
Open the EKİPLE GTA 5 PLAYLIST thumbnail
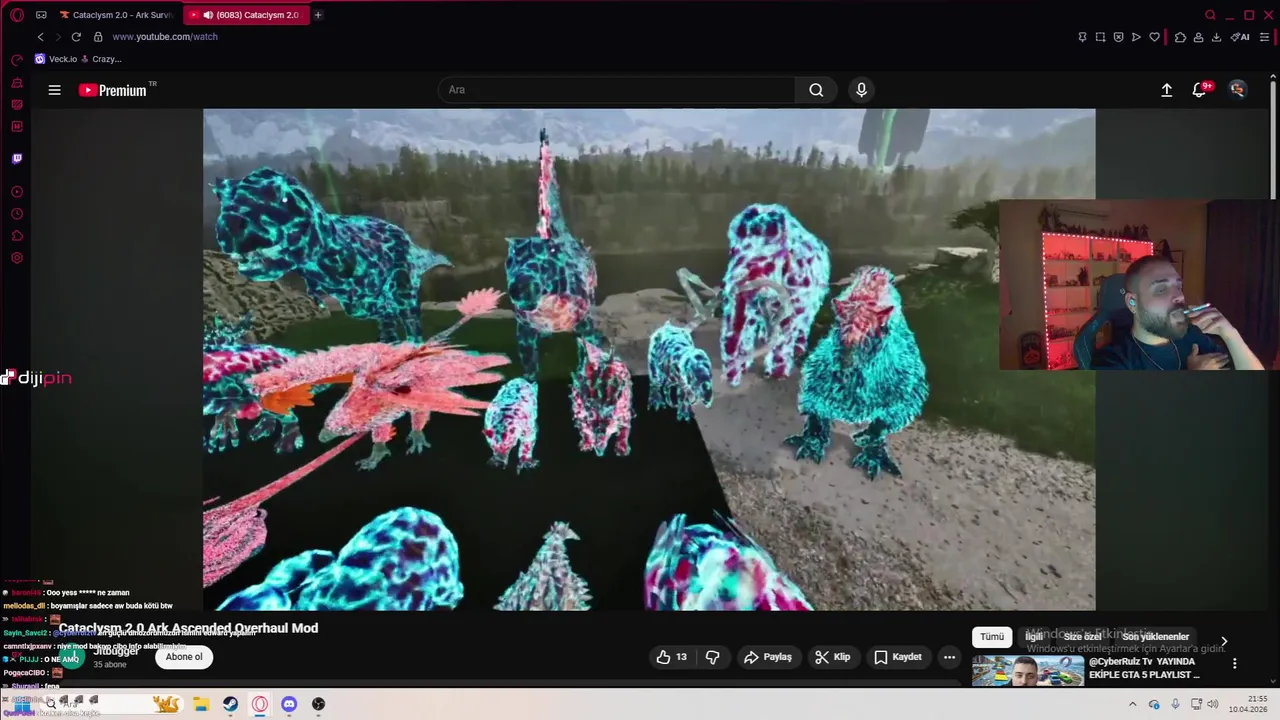click(1028, 670)
